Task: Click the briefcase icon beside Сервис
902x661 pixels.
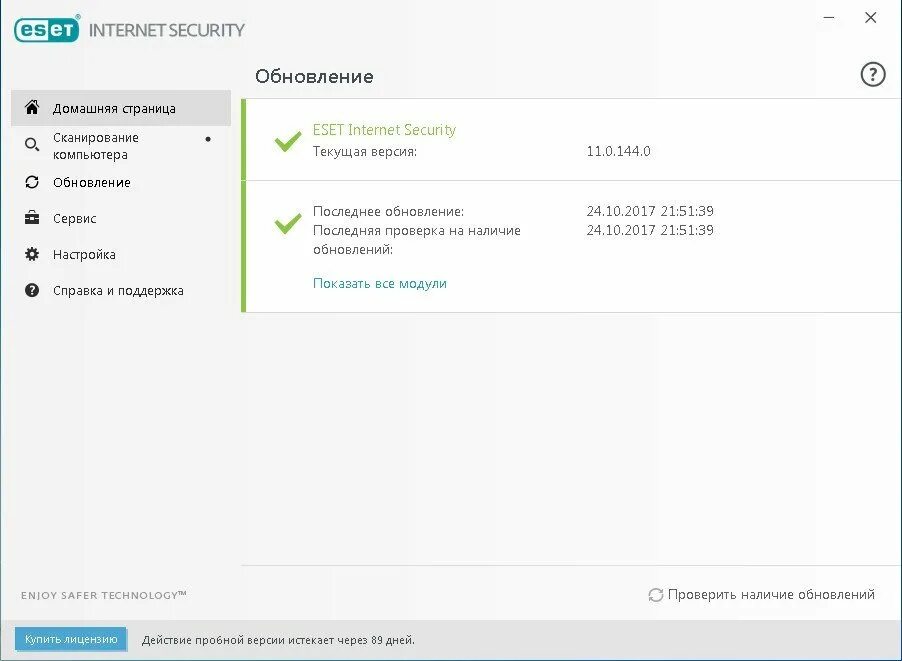Action: click(x=32, y=218)
